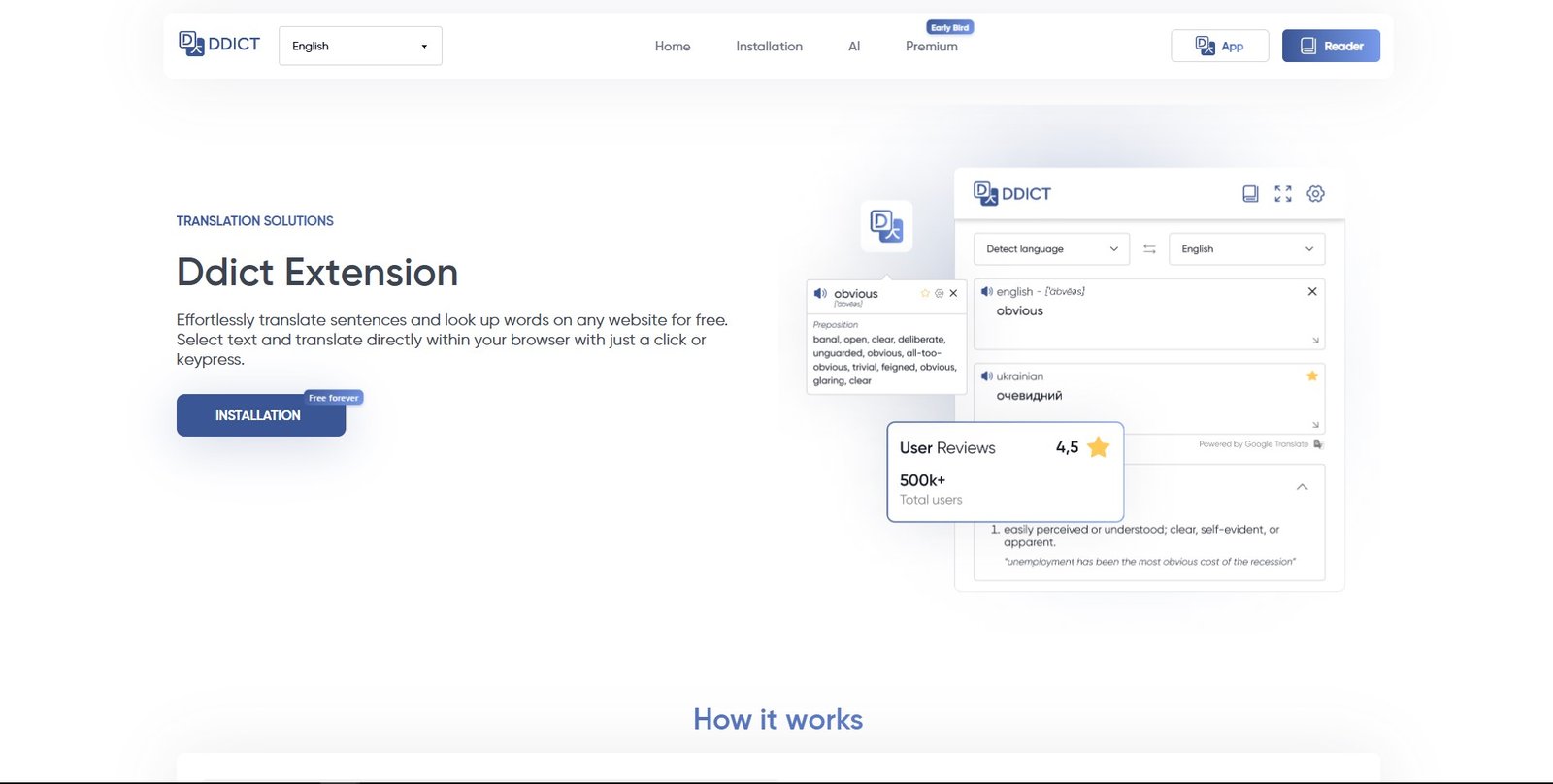The height and width of the screenshot is (784, 1553).
Task: Clear the english source text with X
Action: (x=1312, y=291)
